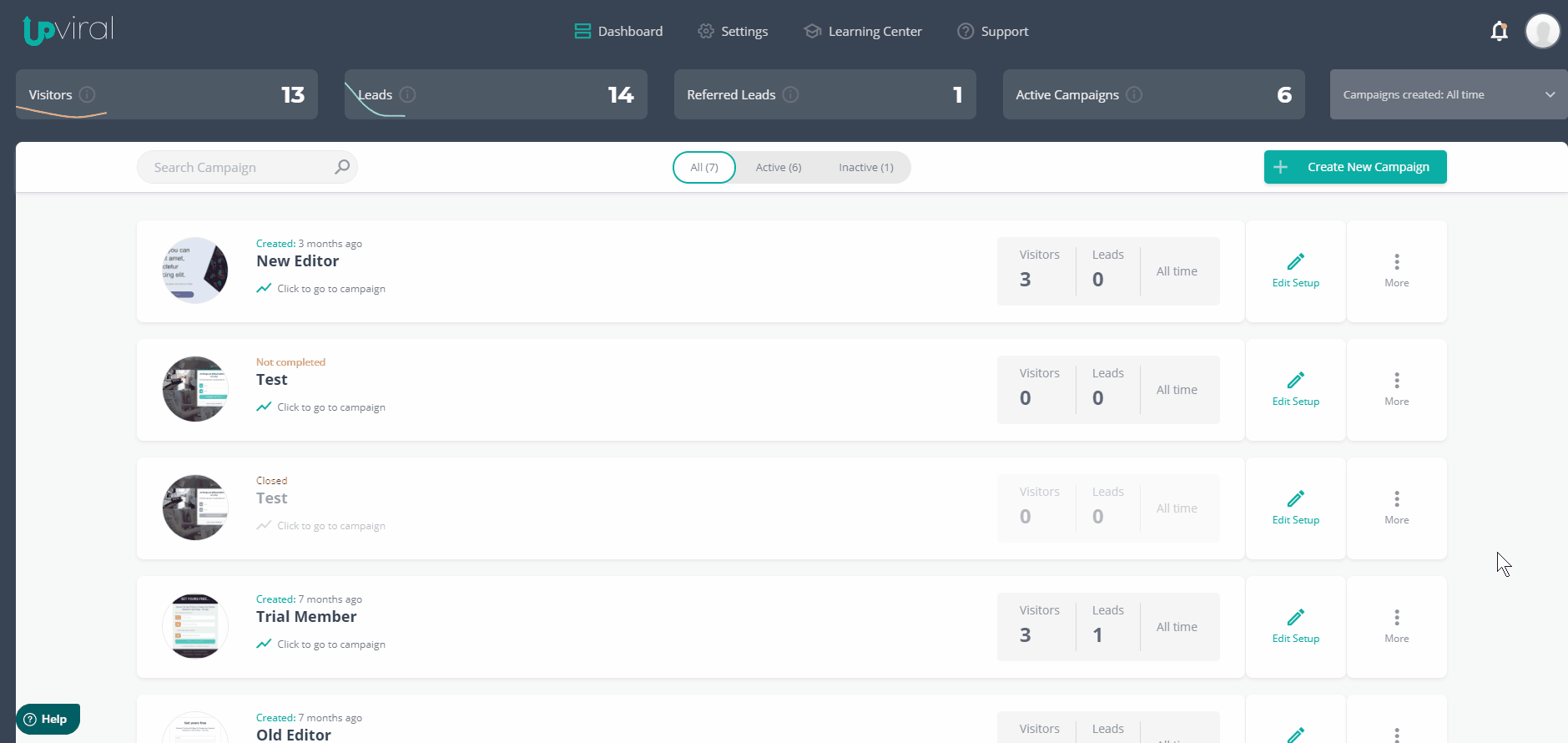Click the Active Campaigns 6 stat card
The width and height of the screenshot is (1568, 743).
(1154, 94)
